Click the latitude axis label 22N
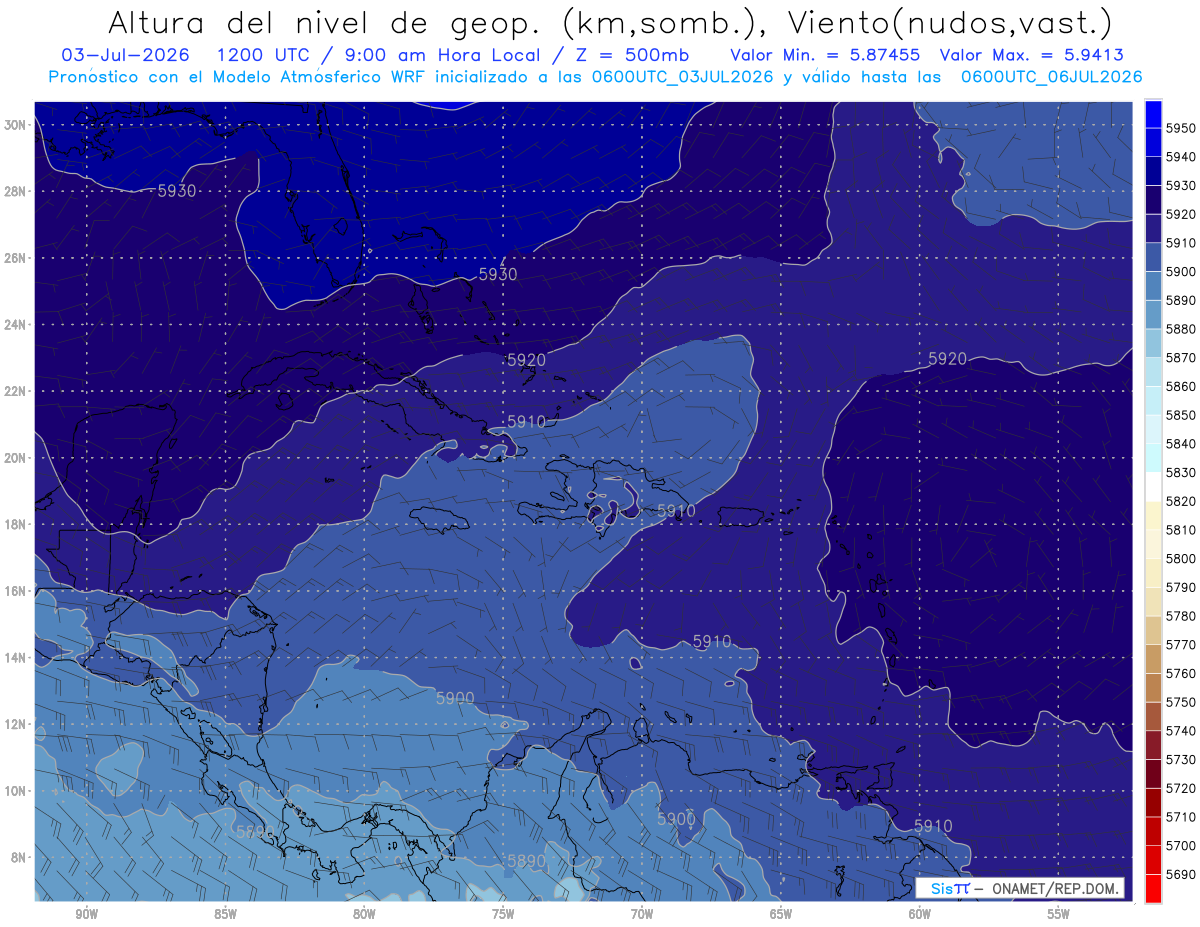Viewport: 1200px width, 927px height. click(x=15, y=391)
